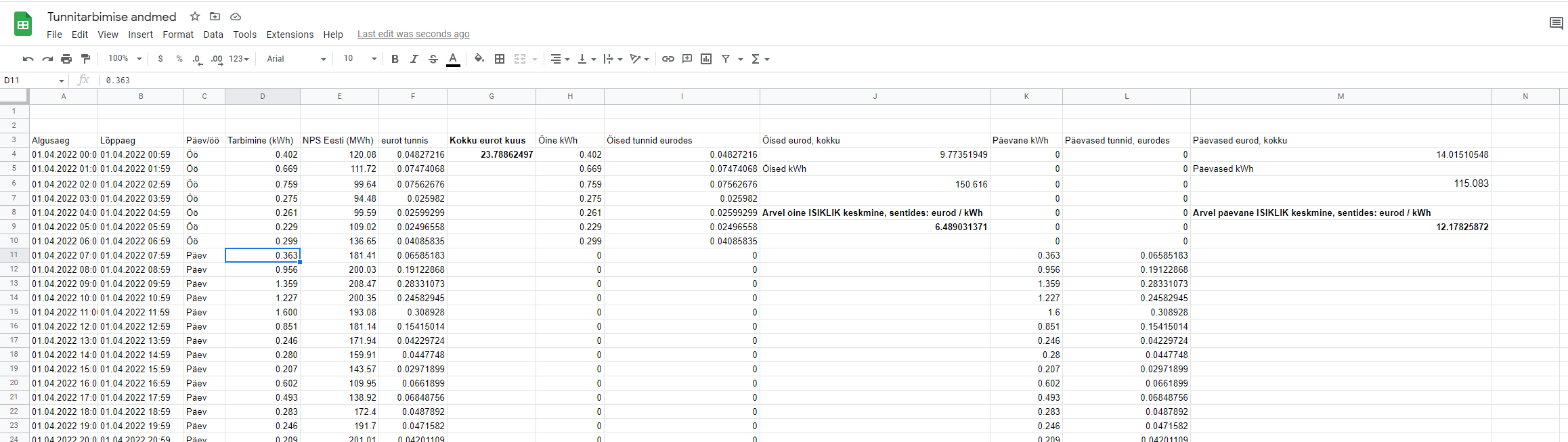This screenshot has height=442, width=1568.
Task: Click the Print icon
Action: tap(66, 59)
